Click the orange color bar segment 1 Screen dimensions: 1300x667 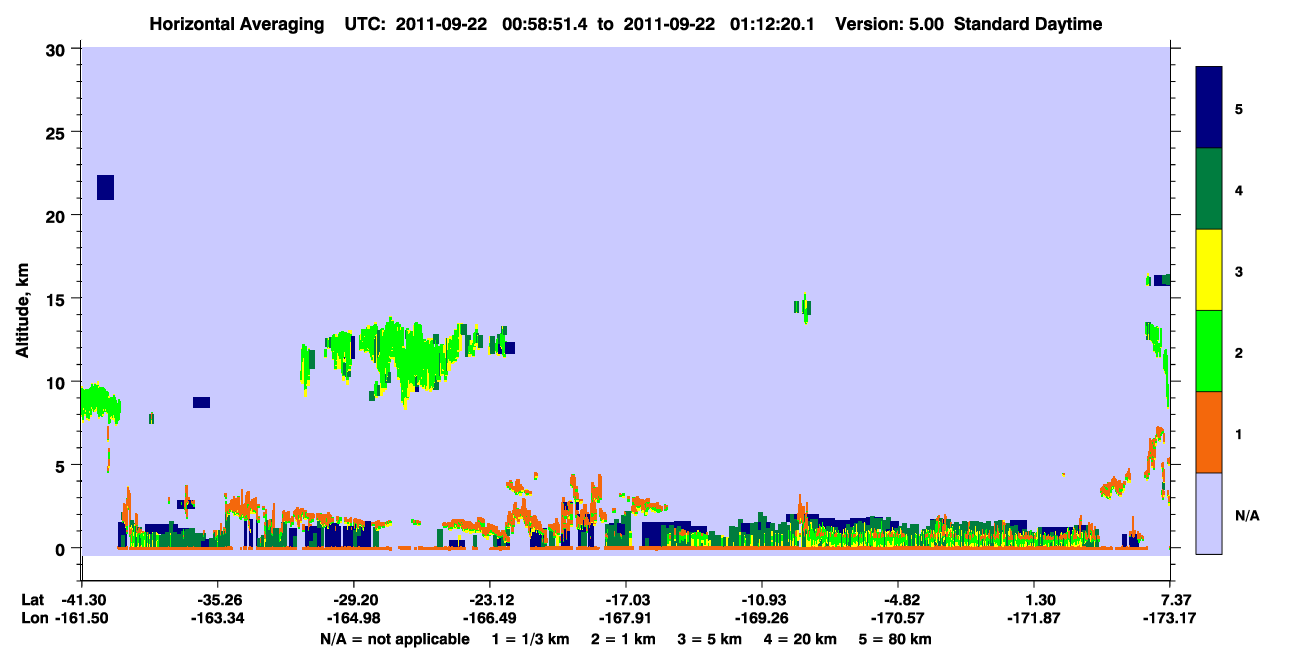pos(1209,432)
